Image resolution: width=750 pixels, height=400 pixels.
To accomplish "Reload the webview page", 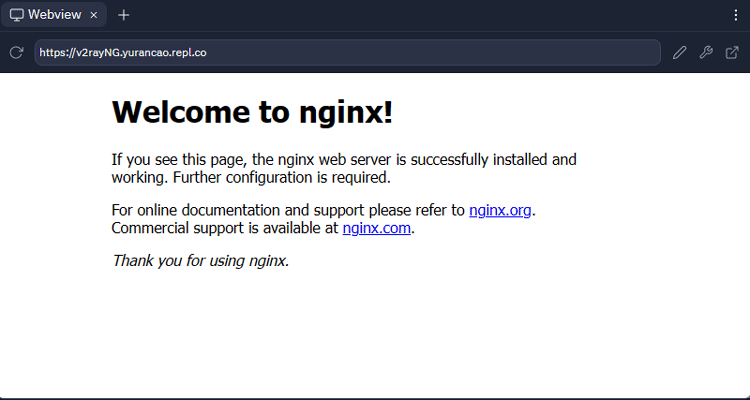I will point(16,53).
